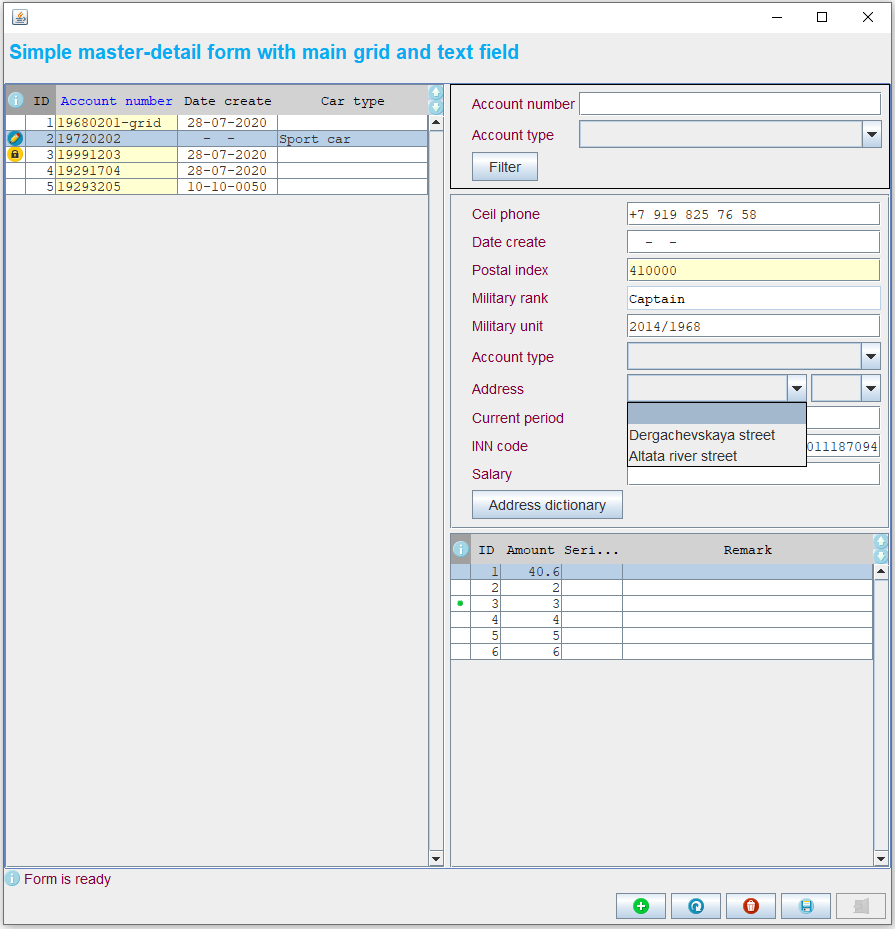Select the blank highlighted entry in address list
Image resolution: width=895 pixels, height=929 pixels.
coord(717,414)
